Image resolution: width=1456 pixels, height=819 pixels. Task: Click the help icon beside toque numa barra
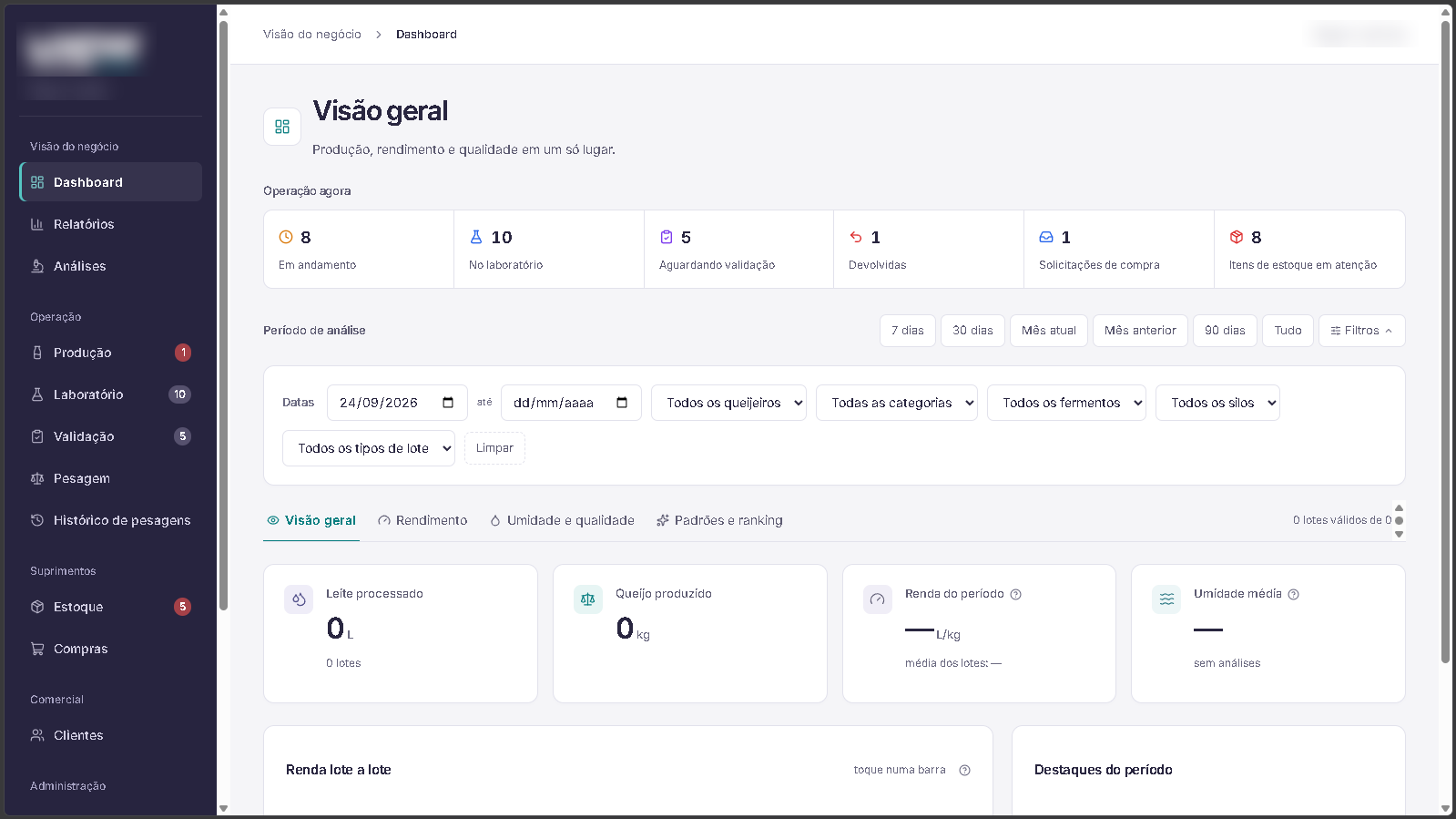tap(965, 770)
